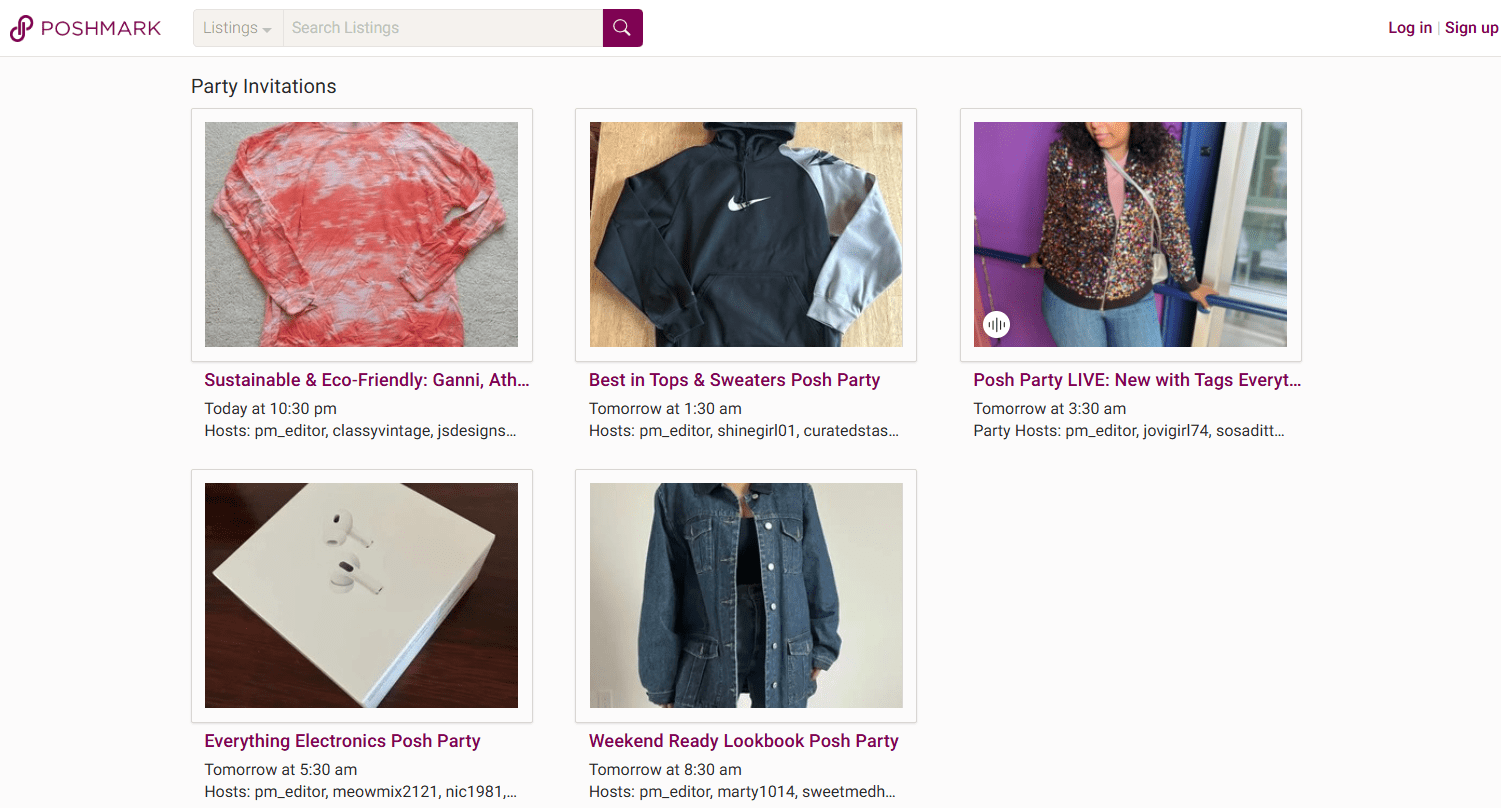Play the audio clip on the sequin jacket listing
Viewport: 1501px width, 808px height.
[996, 324]
